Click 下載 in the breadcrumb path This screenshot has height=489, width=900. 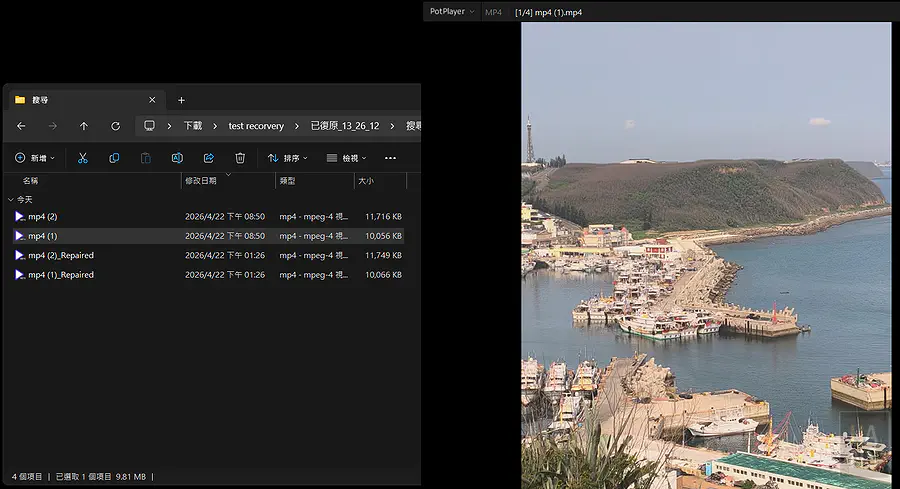(193, 126)
